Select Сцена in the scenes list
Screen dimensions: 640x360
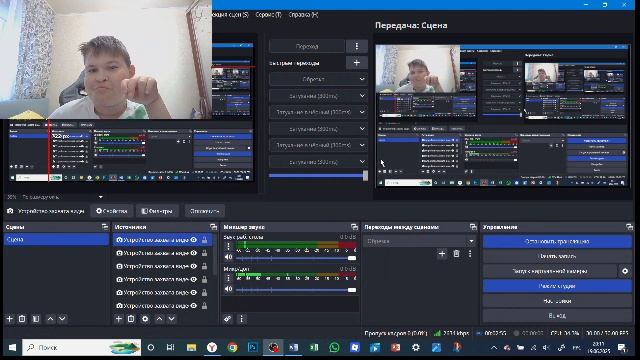[56, 240]
